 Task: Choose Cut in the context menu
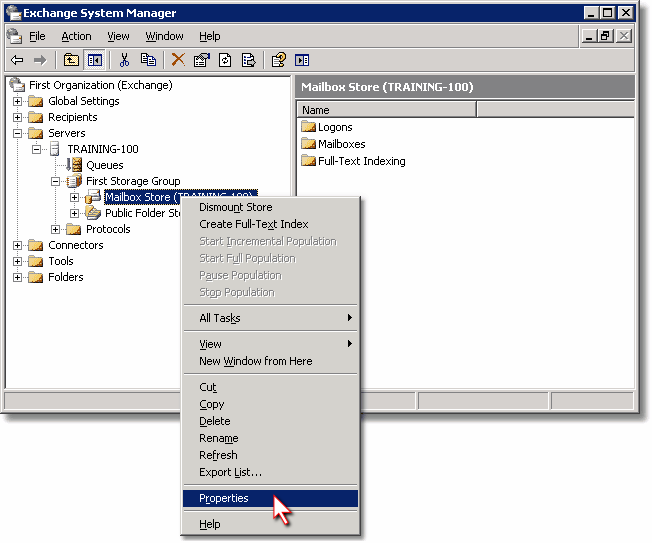270,387
